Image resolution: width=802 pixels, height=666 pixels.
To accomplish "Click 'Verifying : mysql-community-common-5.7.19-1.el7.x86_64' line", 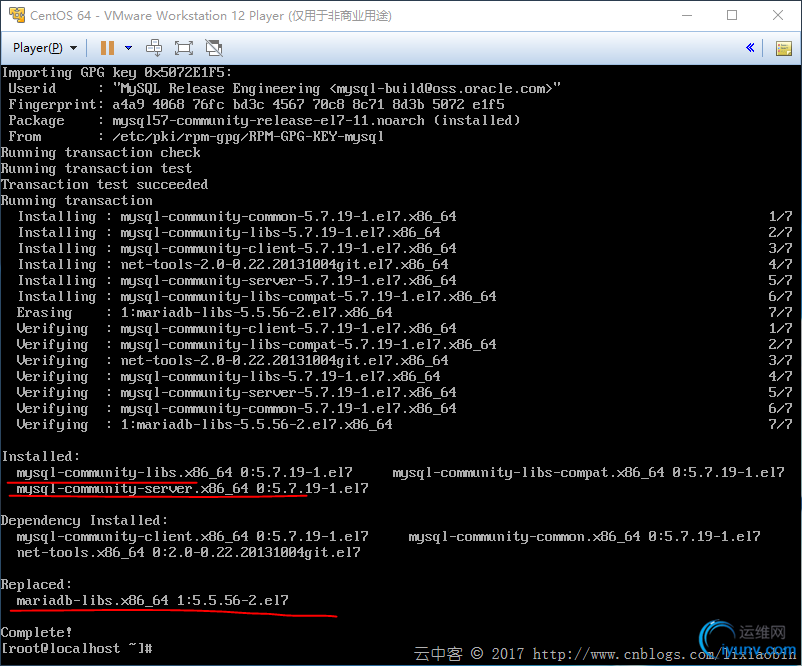I will coord(236,409).
